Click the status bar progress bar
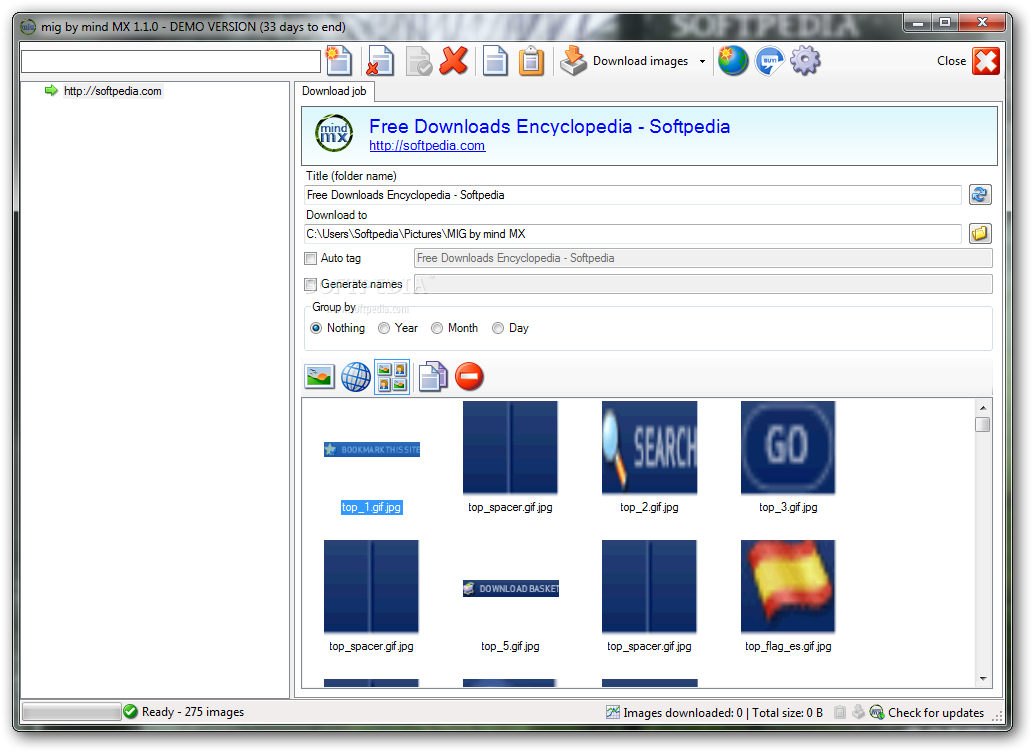1033x752 pixels. (x=71, y=712)
